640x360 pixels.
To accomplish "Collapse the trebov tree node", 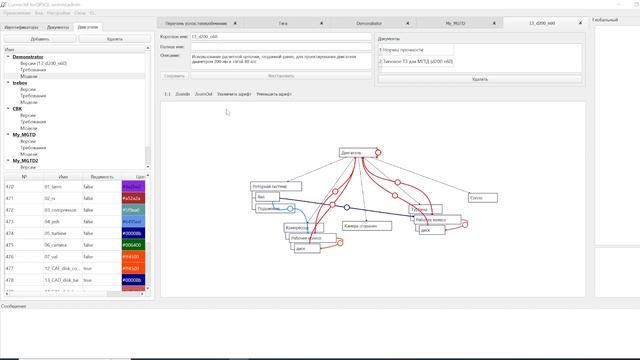I will click(8, 83).
